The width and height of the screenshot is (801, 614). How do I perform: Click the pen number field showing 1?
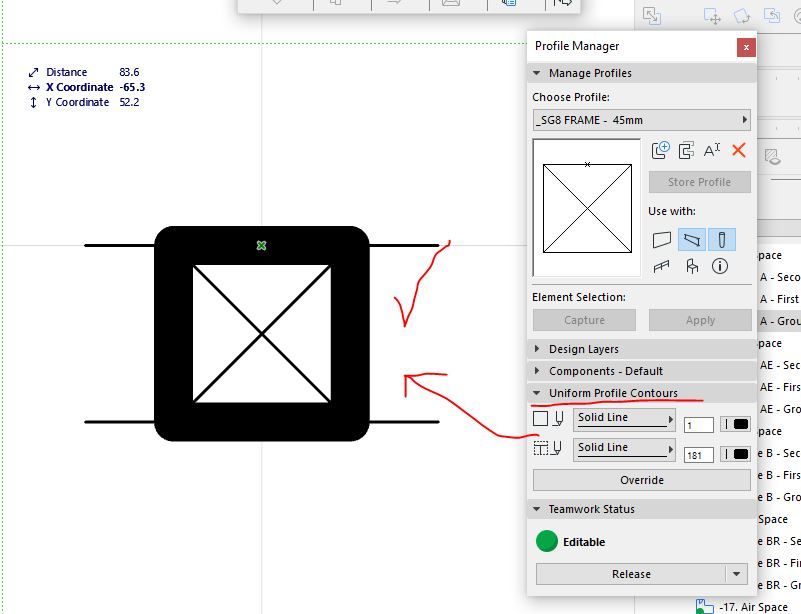coord(698,425)
